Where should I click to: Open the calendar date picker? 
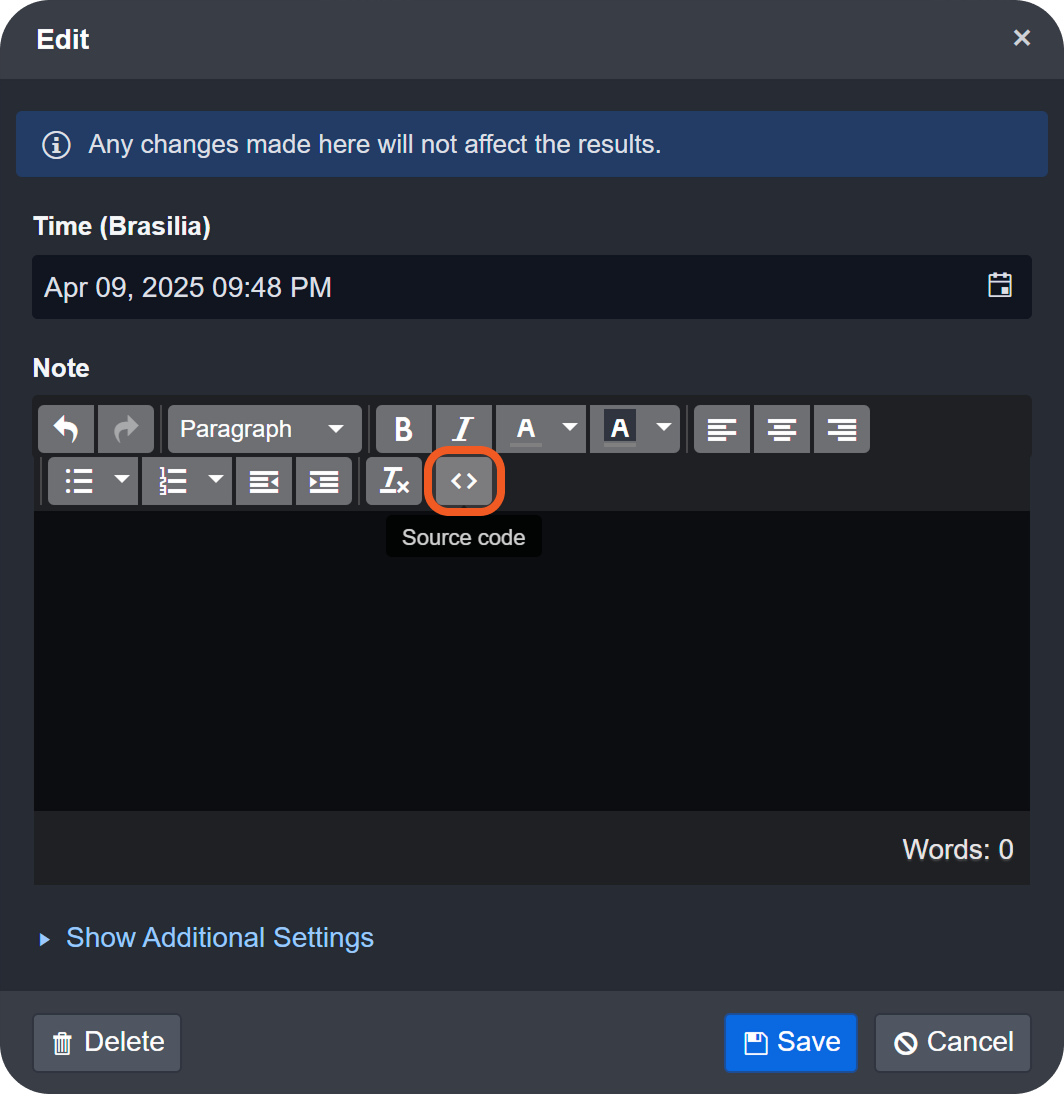pyautogui.click(x=1000, y=286)
